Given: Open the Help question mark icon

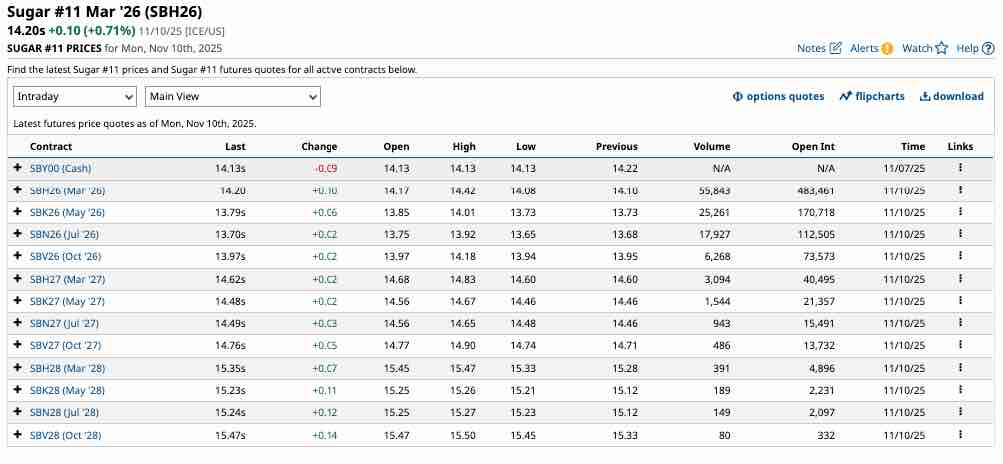Looking at the screenshot, I should 986,48.
